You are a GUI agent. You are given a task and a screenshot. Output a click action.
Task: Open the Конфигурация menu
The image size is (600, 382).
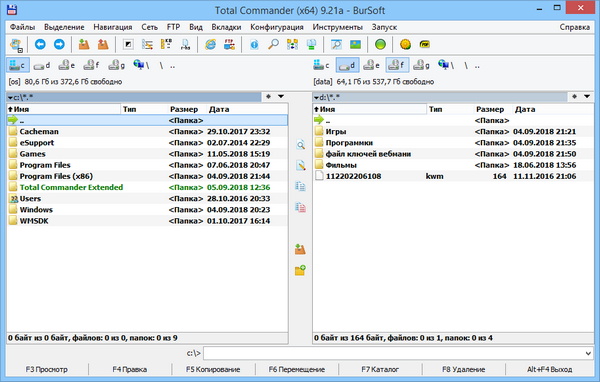pos(277,27)
